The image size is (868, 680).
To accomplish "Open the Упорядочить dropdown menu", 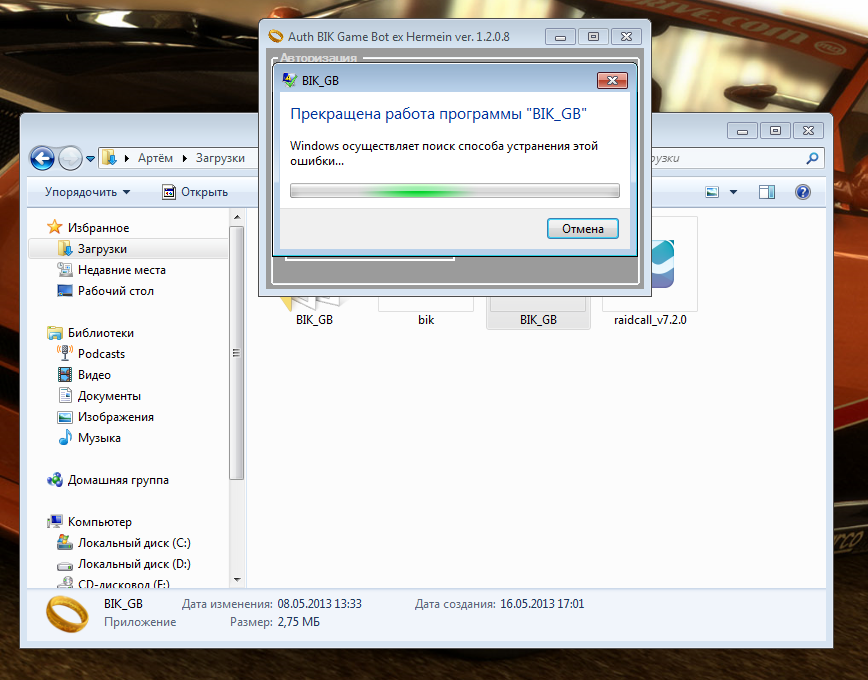I will pyautogui.click(x=88, y=192).
